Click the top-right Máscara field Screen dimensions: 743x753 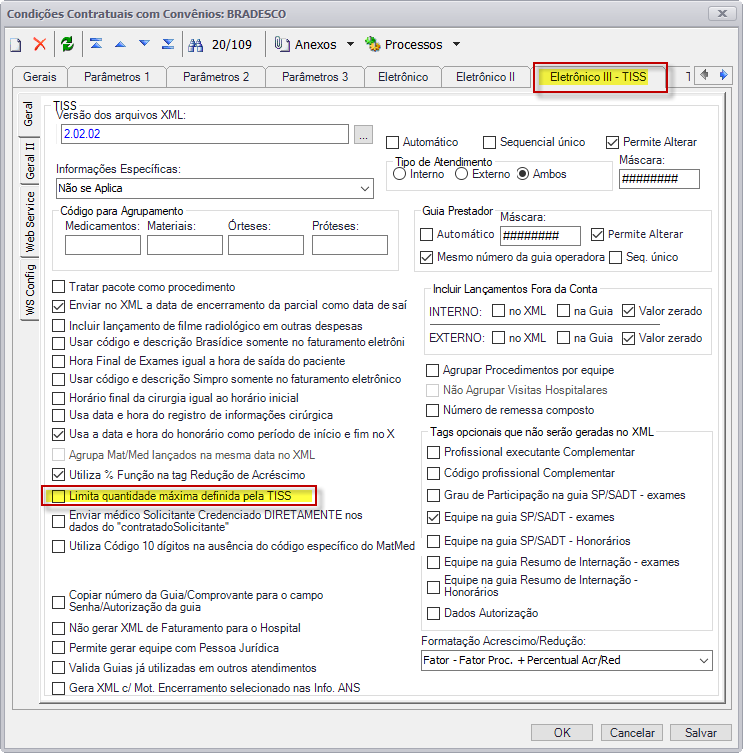click(659, 179)
